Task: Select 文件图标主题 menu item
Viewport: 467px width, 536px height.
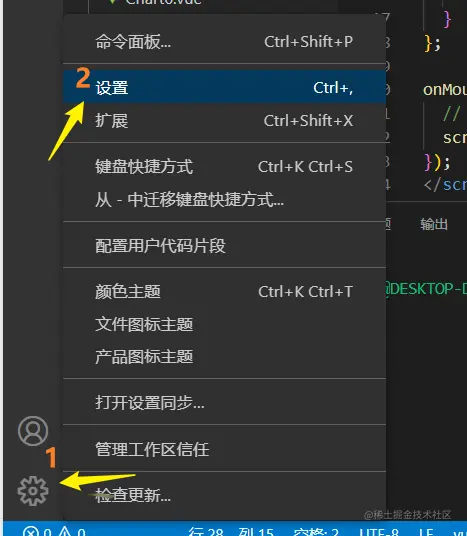Action: tap(225, 324)
